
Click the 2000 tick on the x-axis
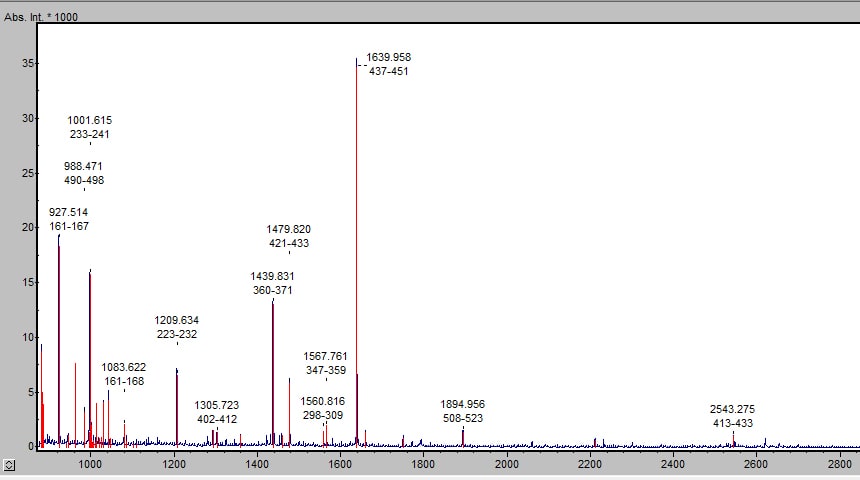click(507, 464)
